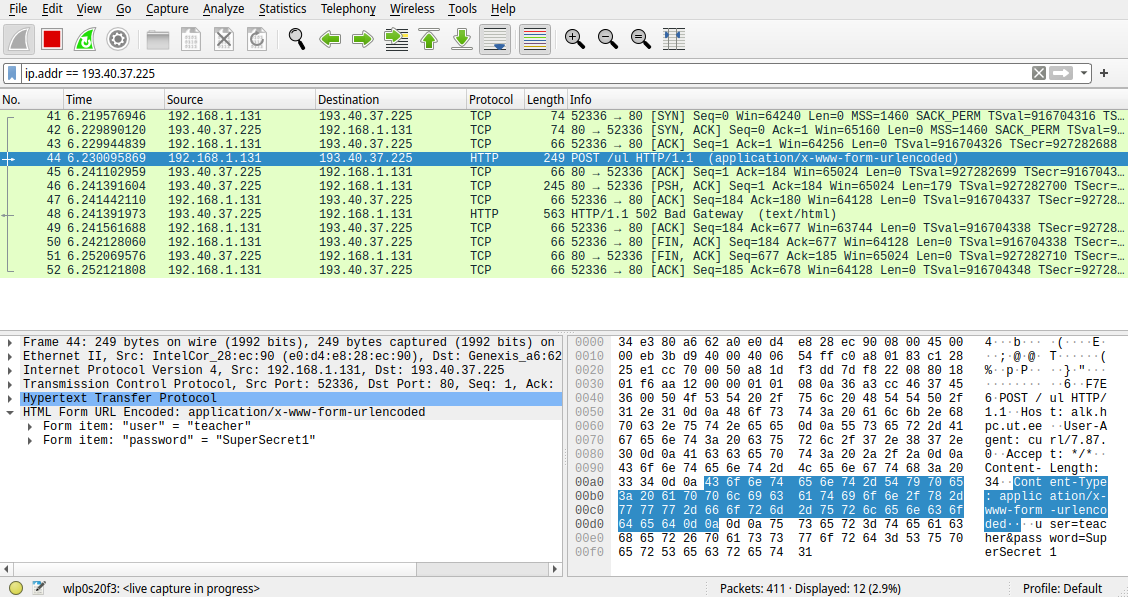1128x597 pixels.
Task: Toggle auto-scroll during live capture
Action: click(495, 39)
